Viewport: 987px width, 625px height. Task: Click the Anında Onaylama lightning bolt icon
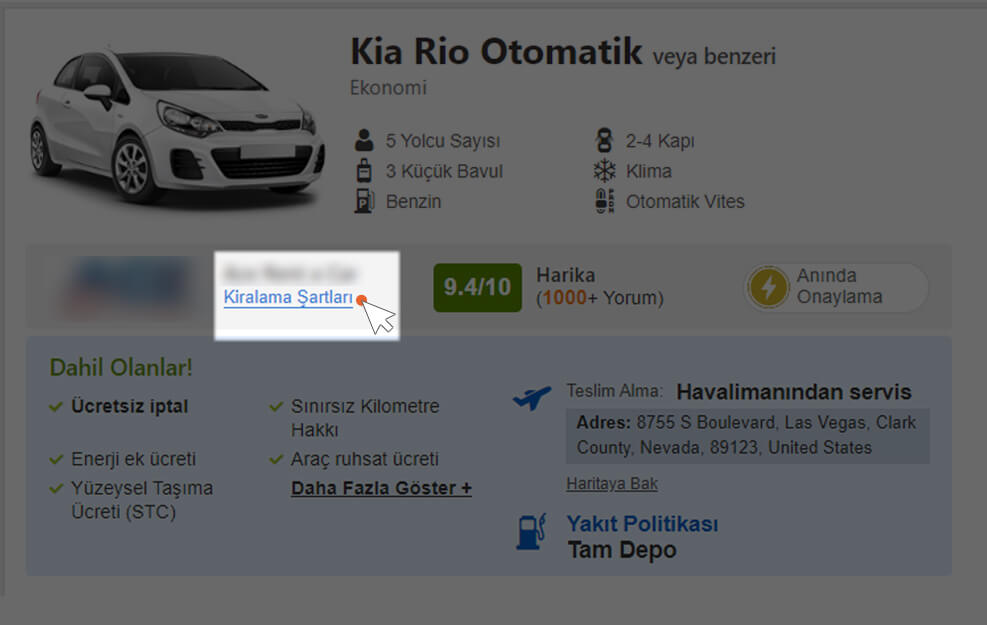coord(768,288)
